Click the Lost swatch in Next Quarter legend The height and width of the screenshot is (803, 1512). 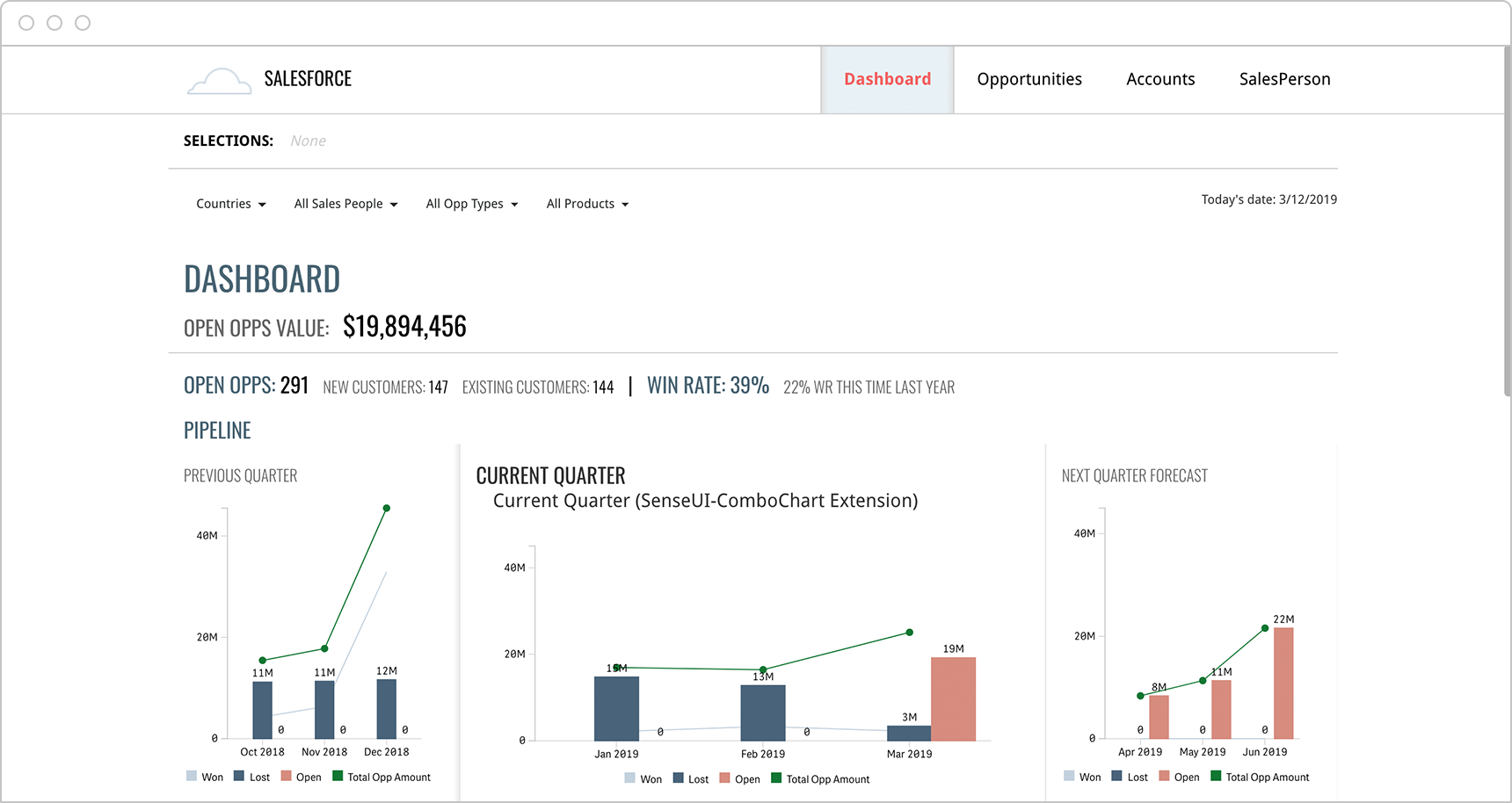[x=1116, y=776]
